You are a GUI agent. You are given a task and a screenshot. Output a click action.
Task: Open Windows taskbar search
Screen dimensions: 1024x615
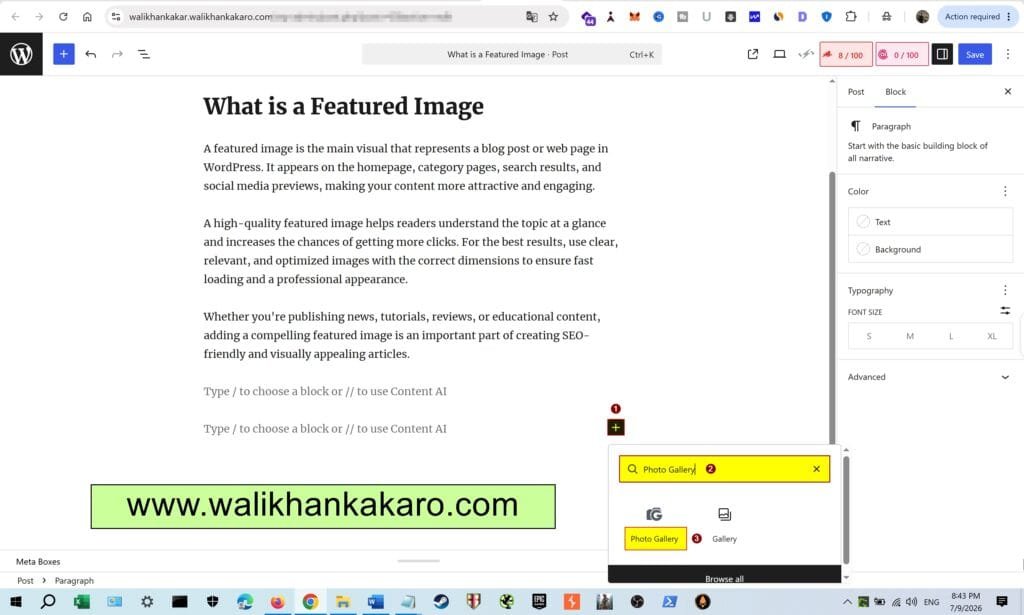click(x=48, y=601)
